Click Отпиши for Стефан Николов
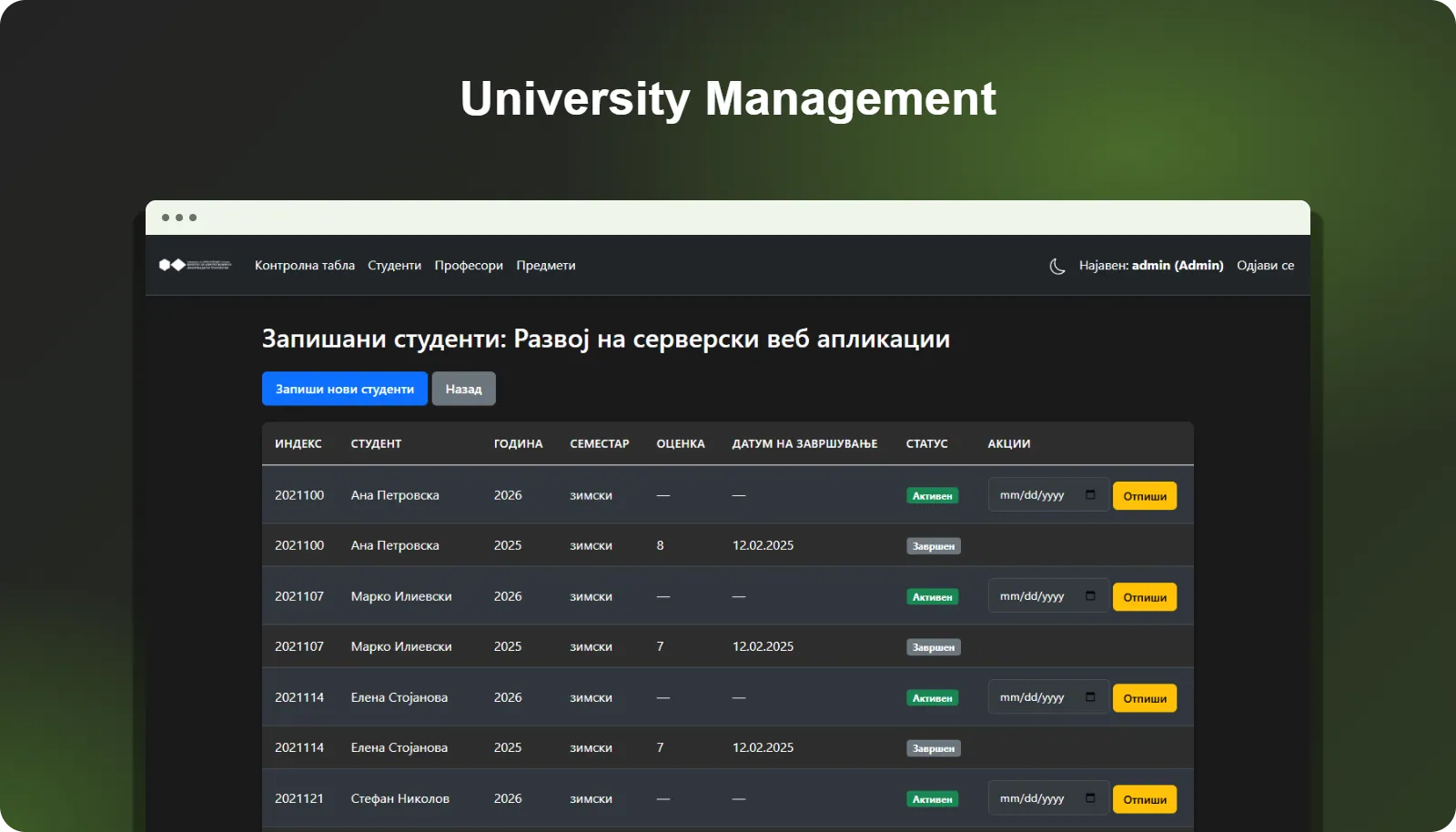 click(x=1145, y=799)
